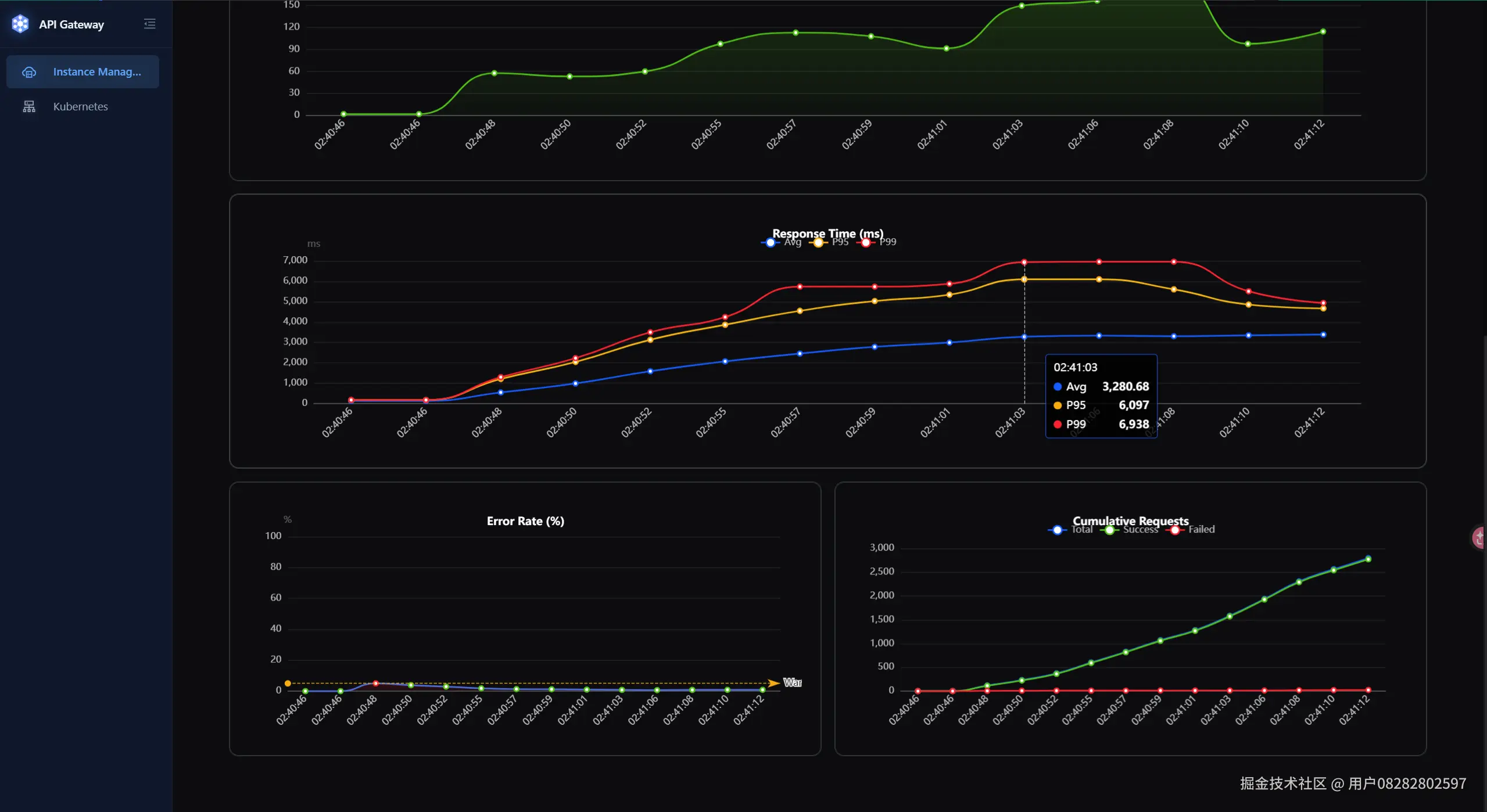
Task: Click the Failed point at 02:41:12 in Cumulative Requests
Action: [x=1368, y=691]
